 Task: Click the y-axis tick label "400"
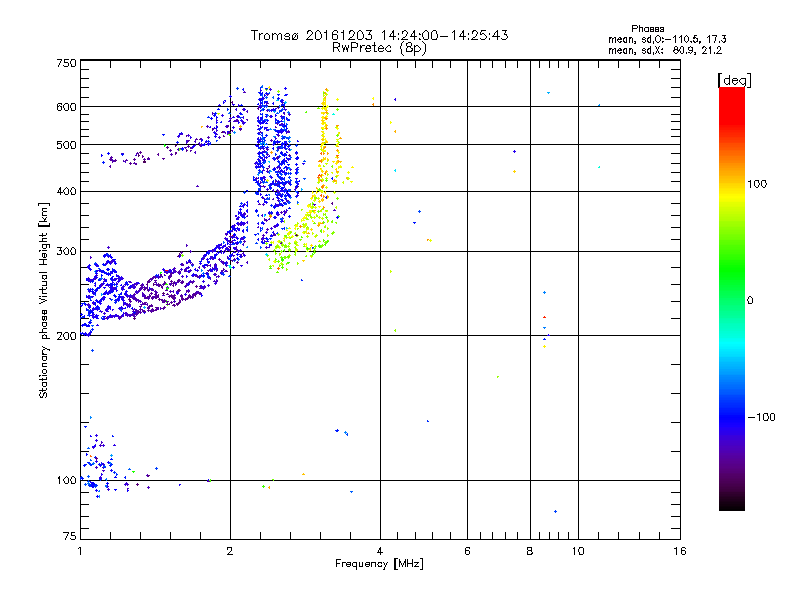66,192
